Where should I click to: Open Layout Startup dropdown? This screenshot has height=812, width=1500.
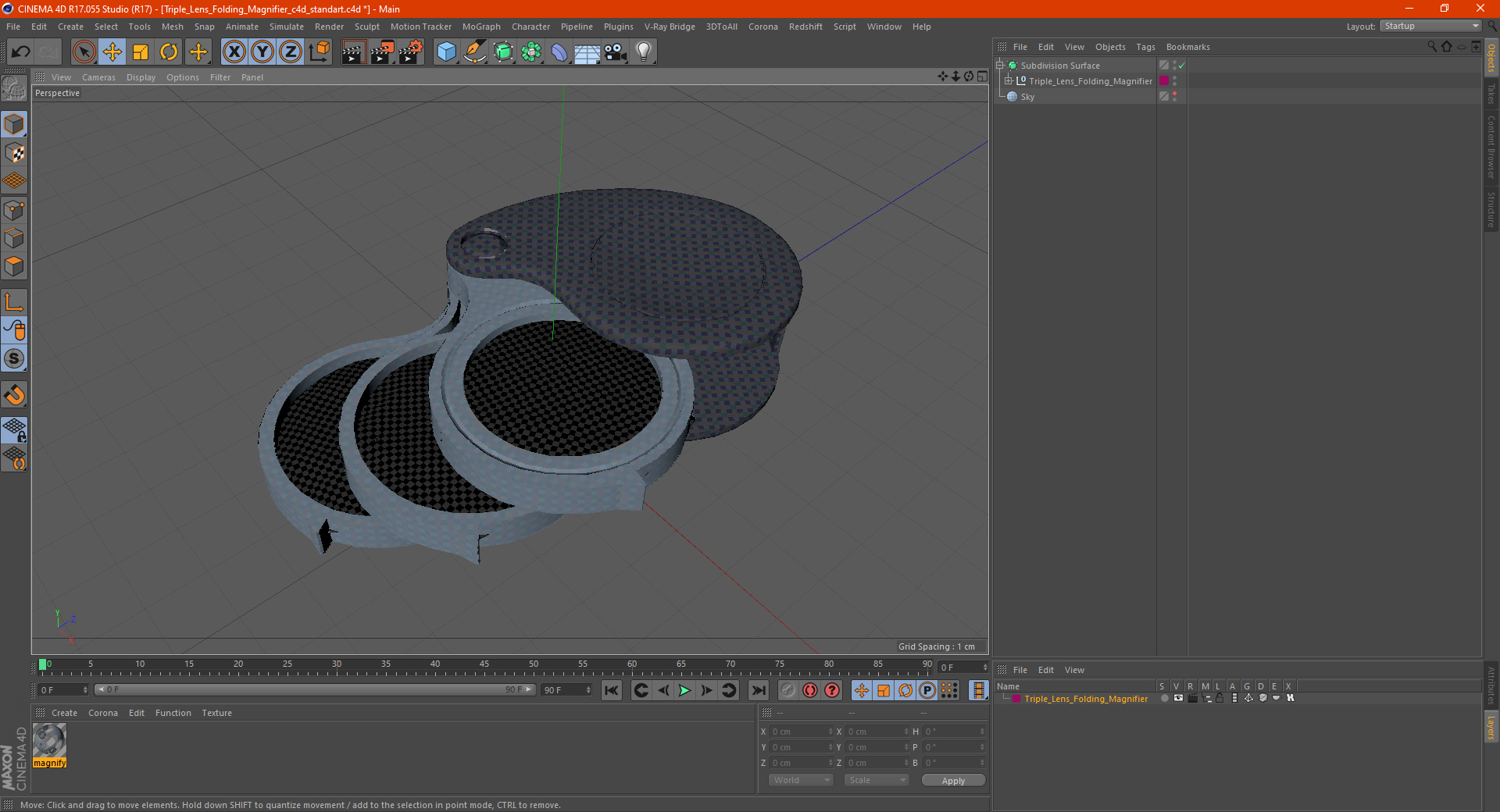(1430, 26)
